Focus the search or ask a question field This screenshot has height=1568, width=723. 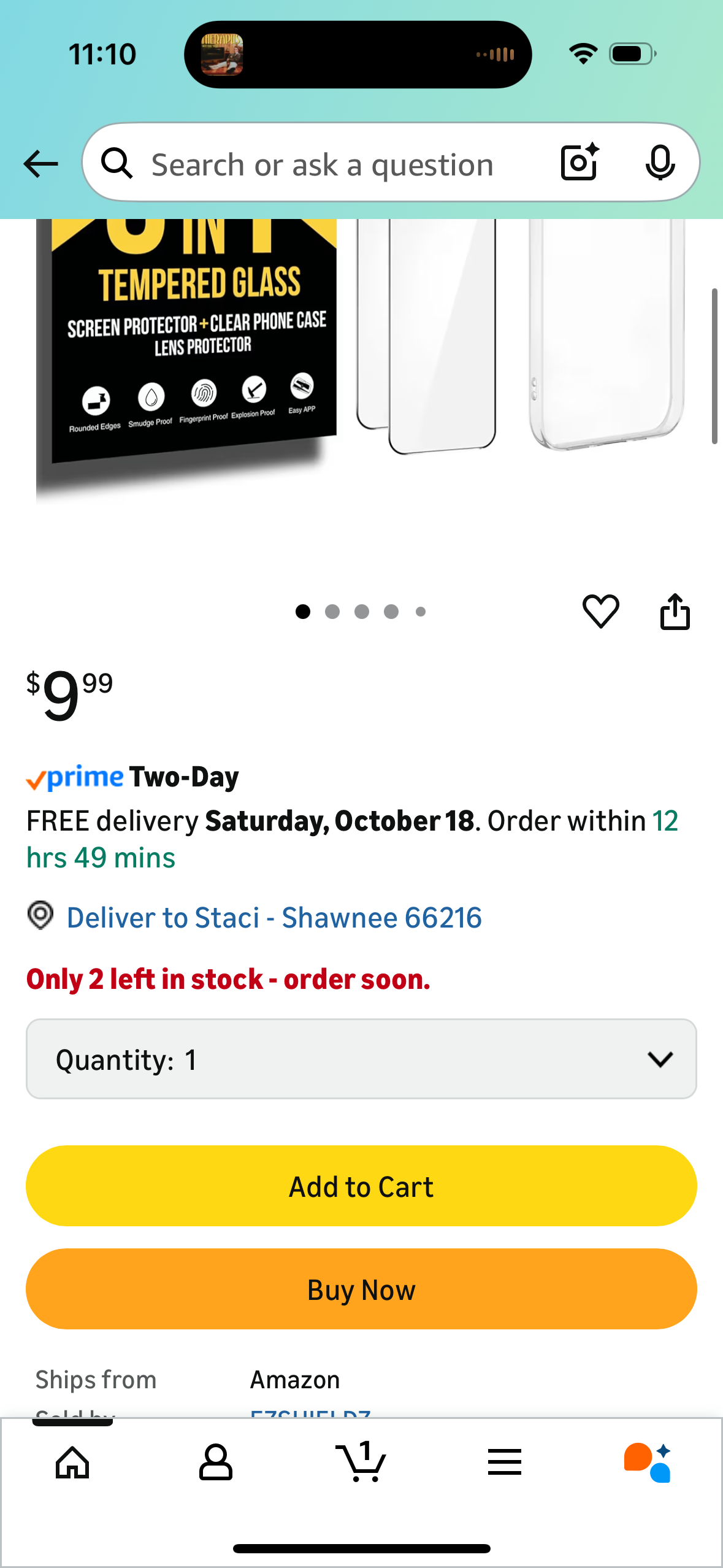click(x=323, y=165)
